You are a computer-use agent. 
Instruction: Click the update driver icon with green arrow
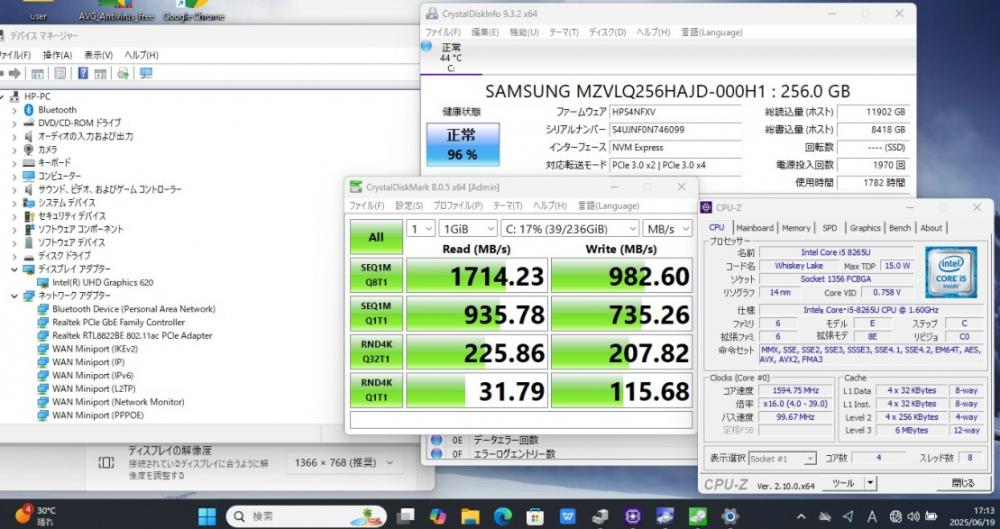tap(123, 73)
